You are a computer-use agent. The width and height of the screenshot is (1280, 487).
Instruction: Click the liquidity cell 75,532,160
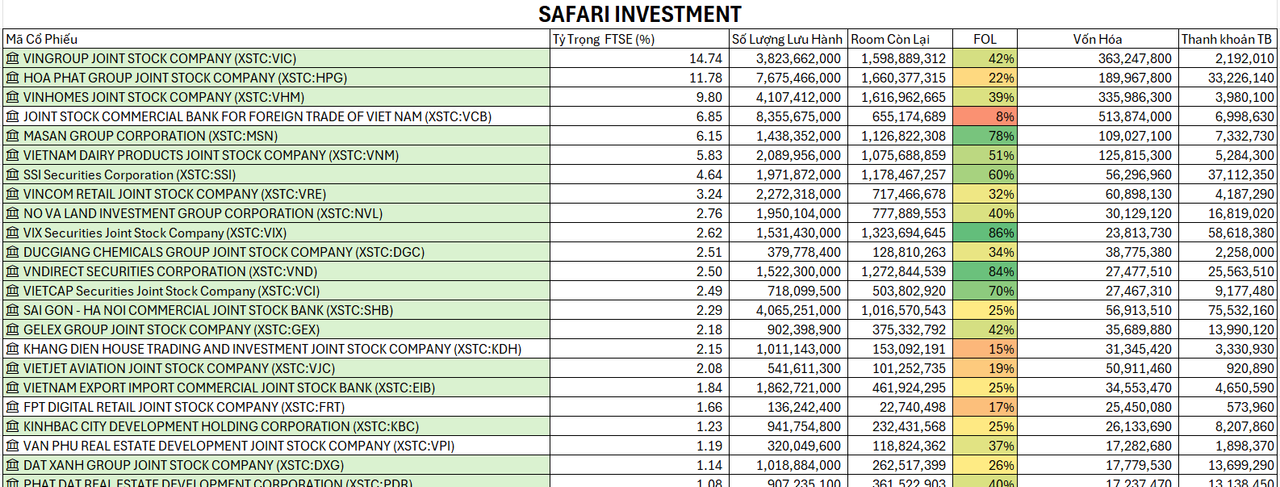point(1227,310)
